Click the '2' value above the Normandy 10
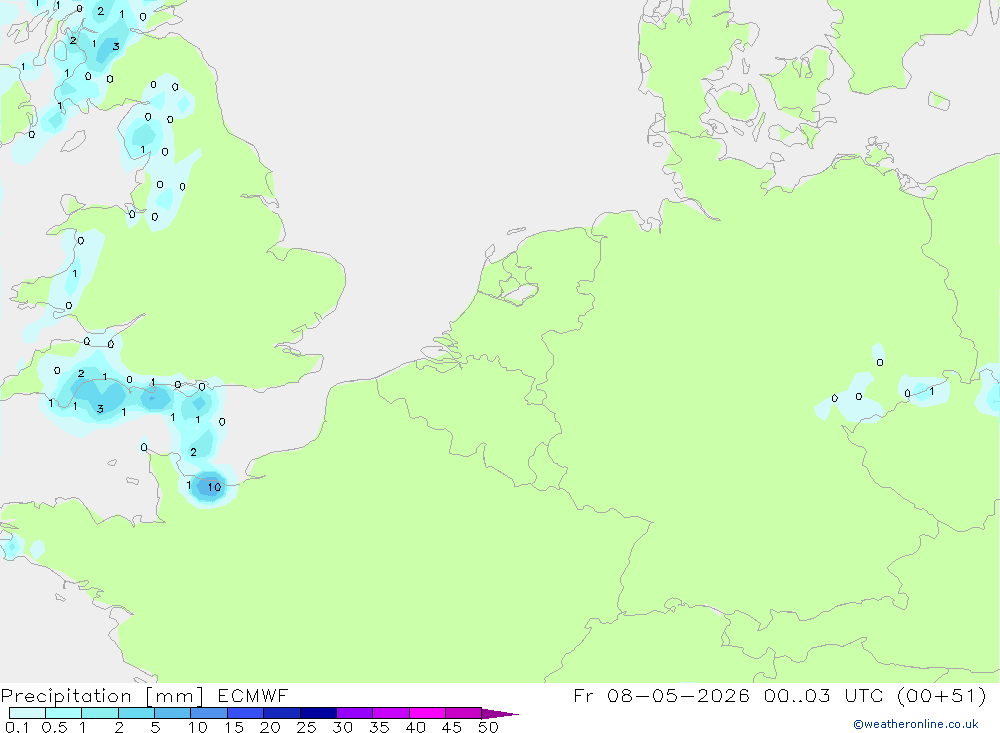 pyautogui.click(x=193, y=452)
